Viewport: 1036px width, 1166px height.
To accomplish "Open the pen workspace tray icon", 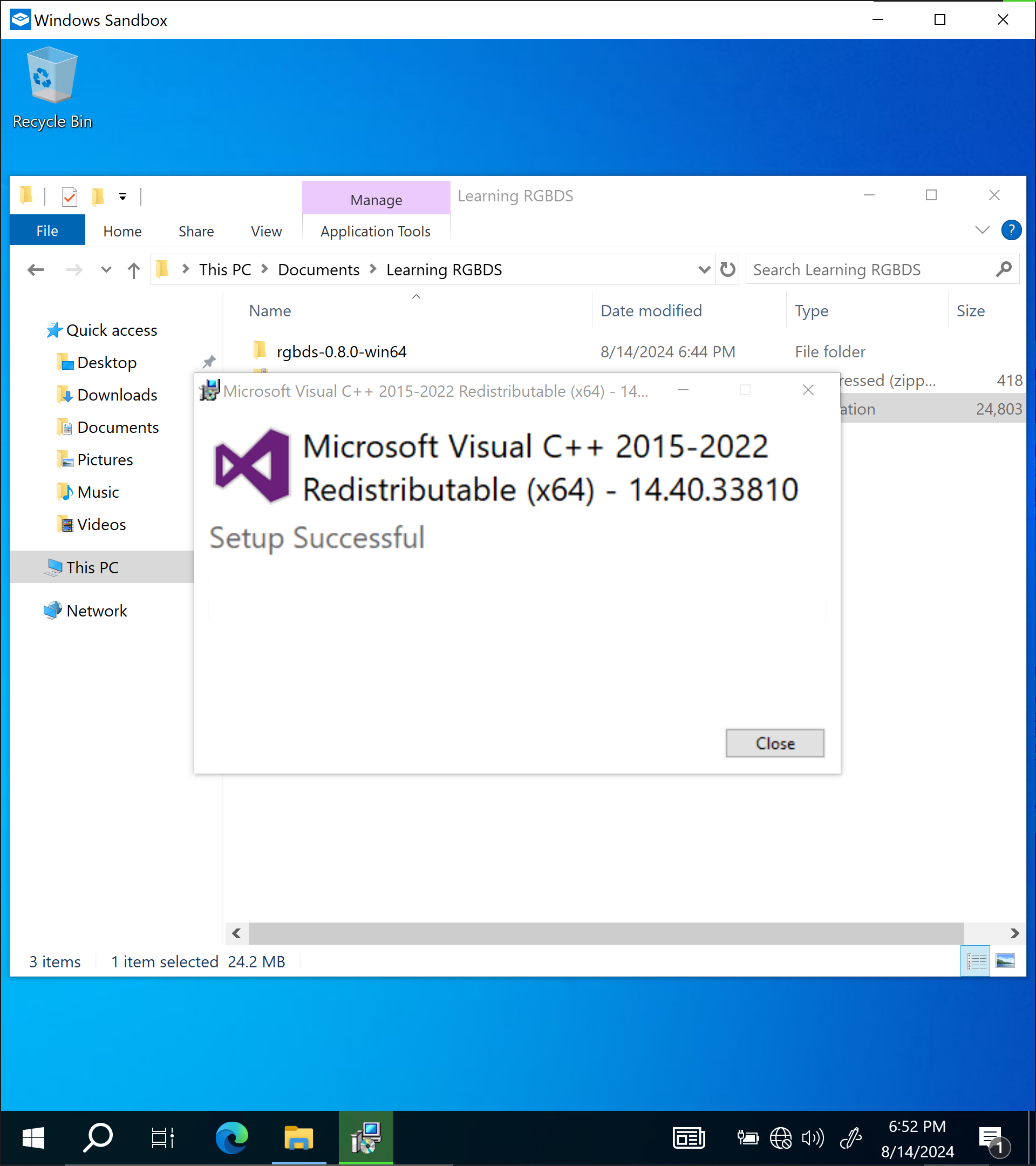I will point(850,1138).
